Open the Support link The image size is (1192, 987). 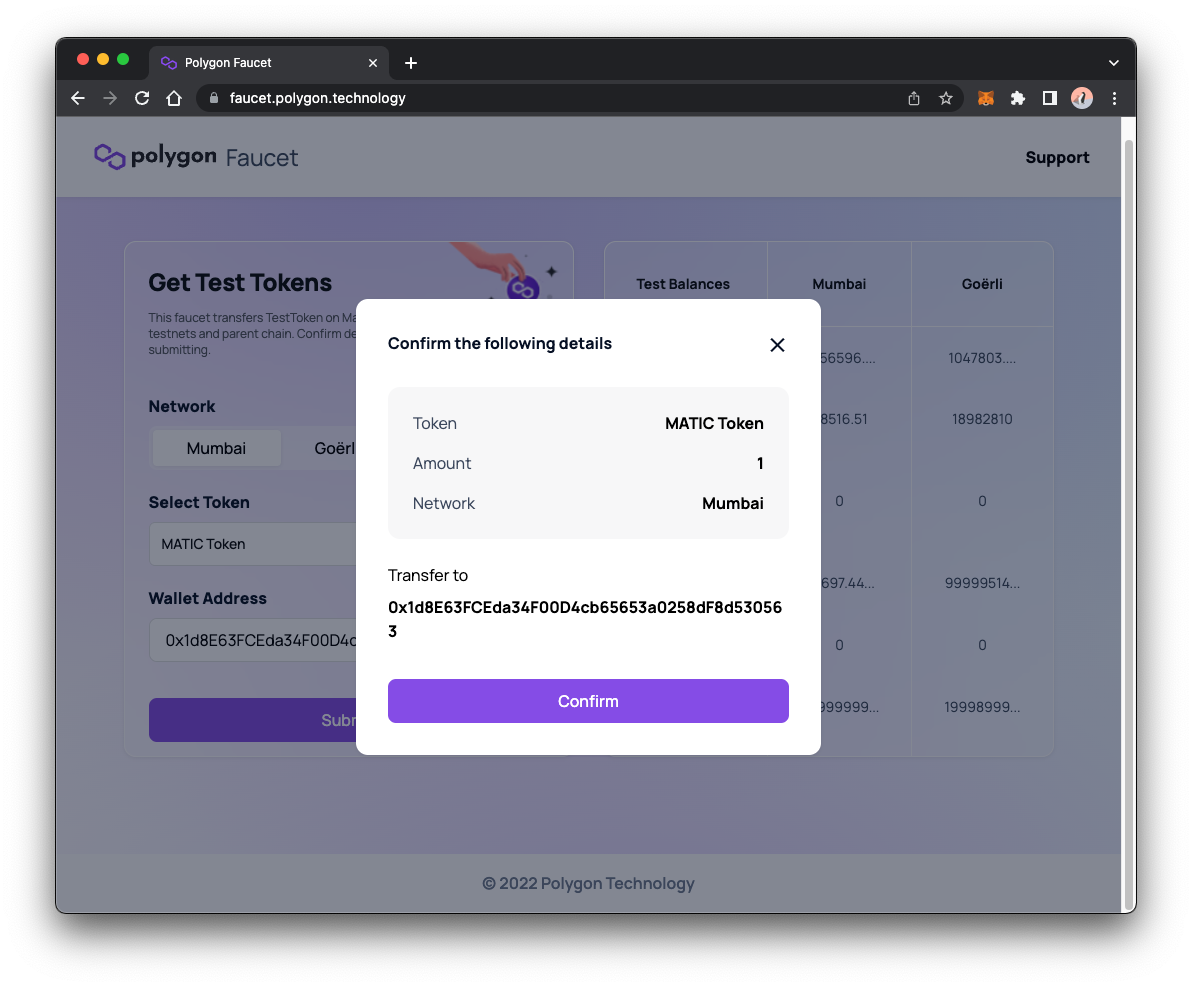point(1057,157)
